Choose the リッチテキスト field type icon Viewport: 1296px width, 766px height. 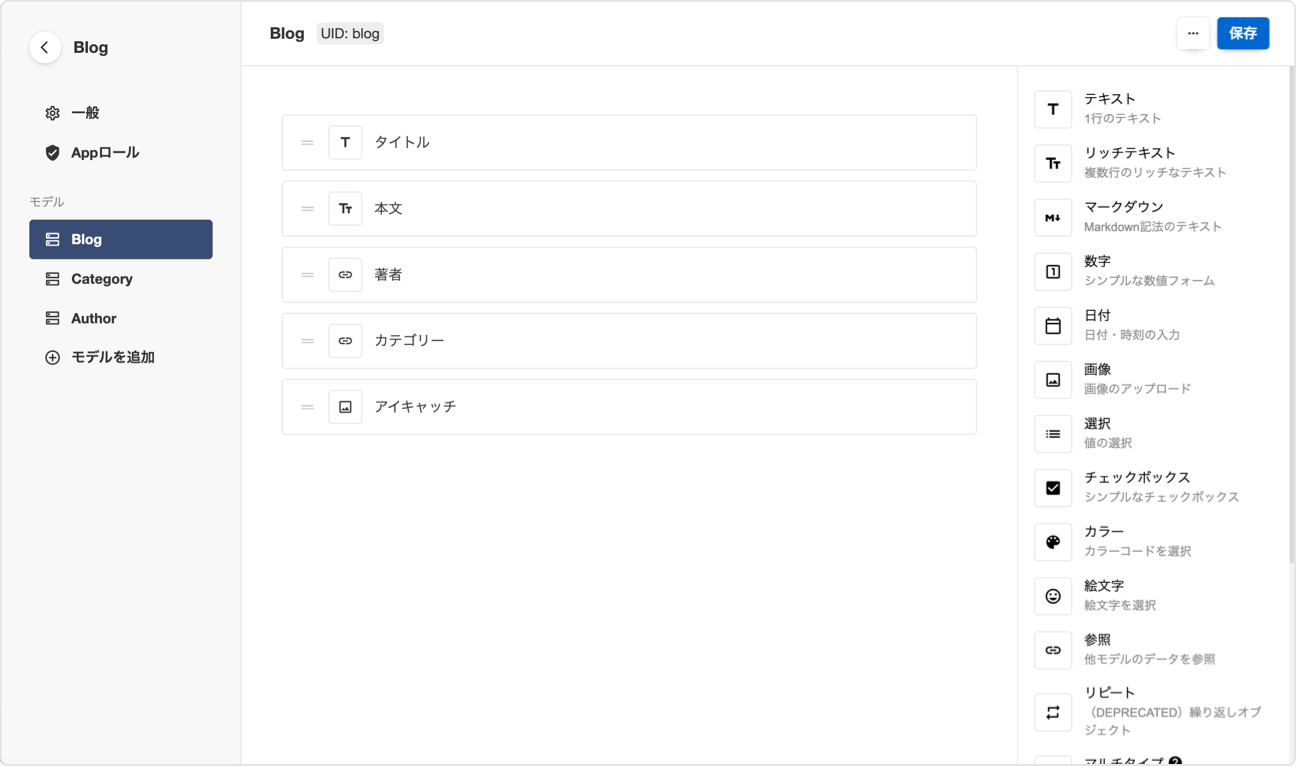[x=1053, y=163]
